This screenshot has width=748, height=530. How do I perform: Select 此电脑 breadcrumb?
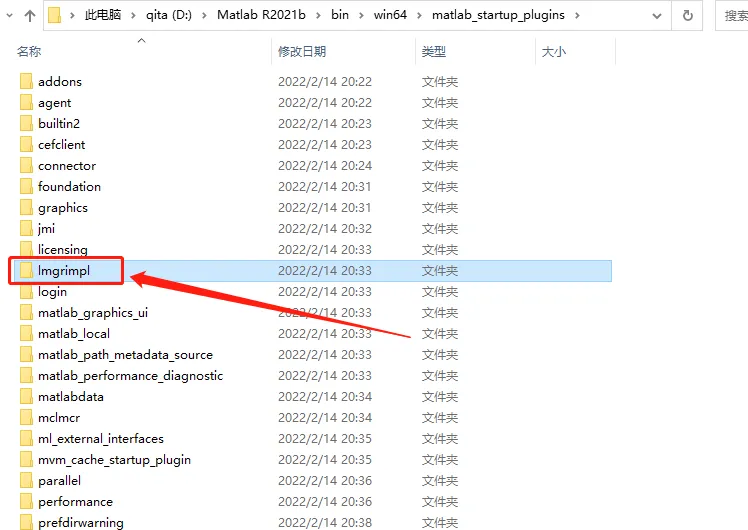pos(103,15)
